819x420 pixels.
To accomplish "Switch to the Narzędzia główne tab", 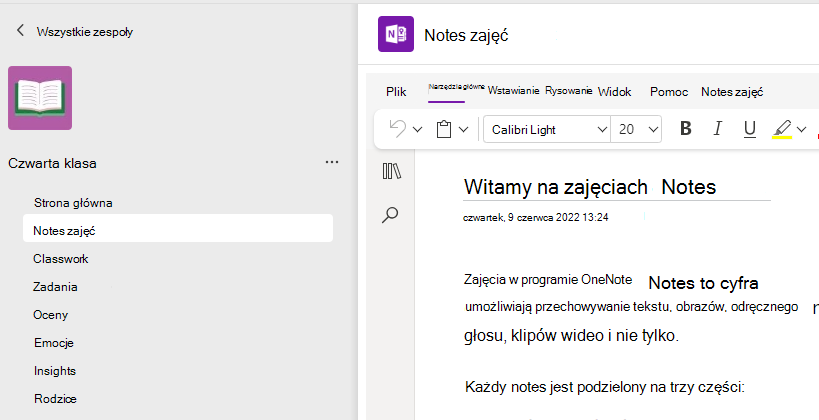I will [457, 87].
